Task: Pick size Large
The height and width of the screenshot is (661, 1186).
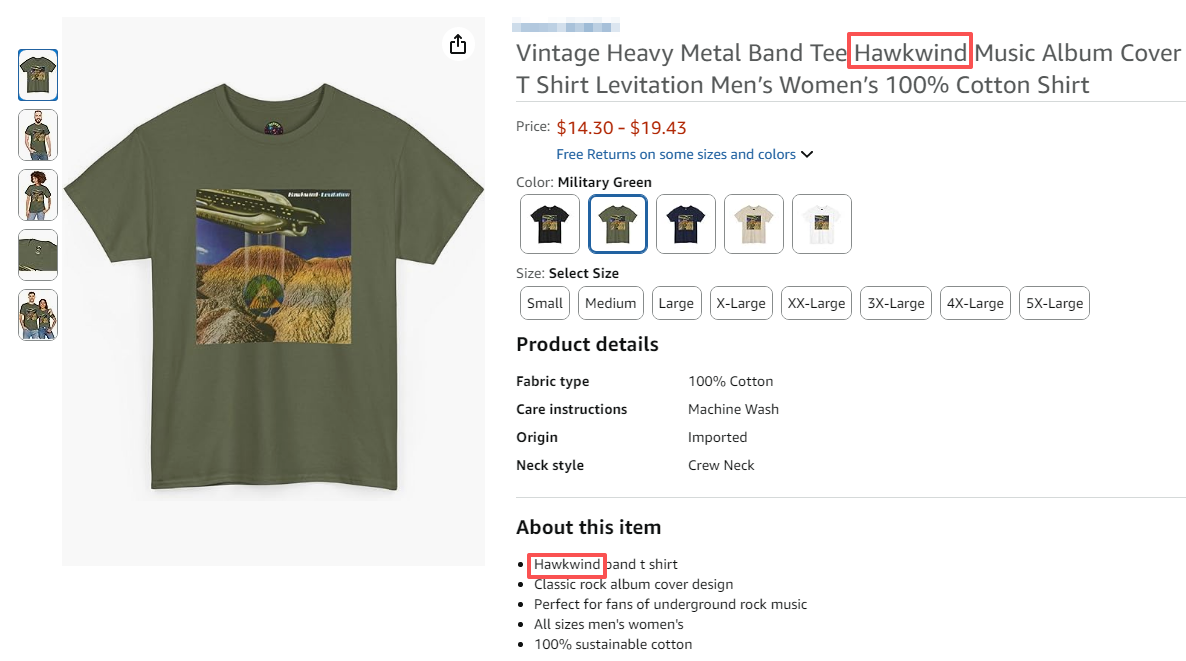Action: click(676, 303)
